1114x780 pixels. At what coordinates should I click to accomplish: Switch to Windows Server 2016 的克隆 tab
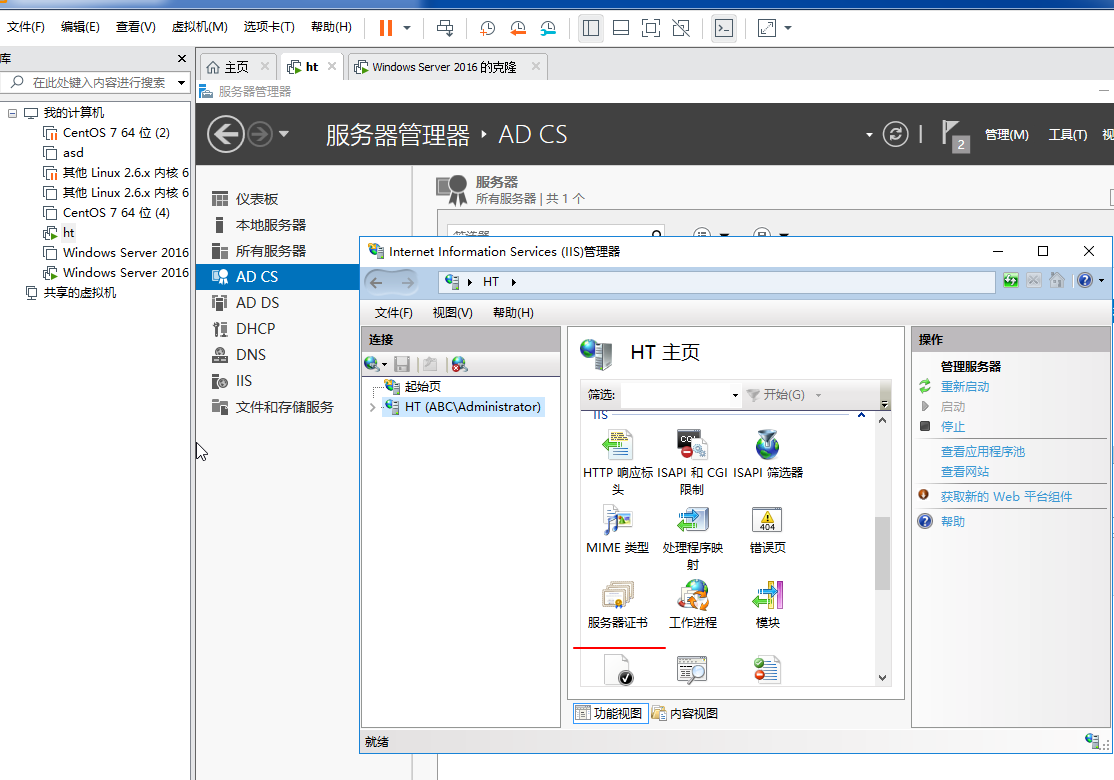pyautogui.click(x=447, y=67)
